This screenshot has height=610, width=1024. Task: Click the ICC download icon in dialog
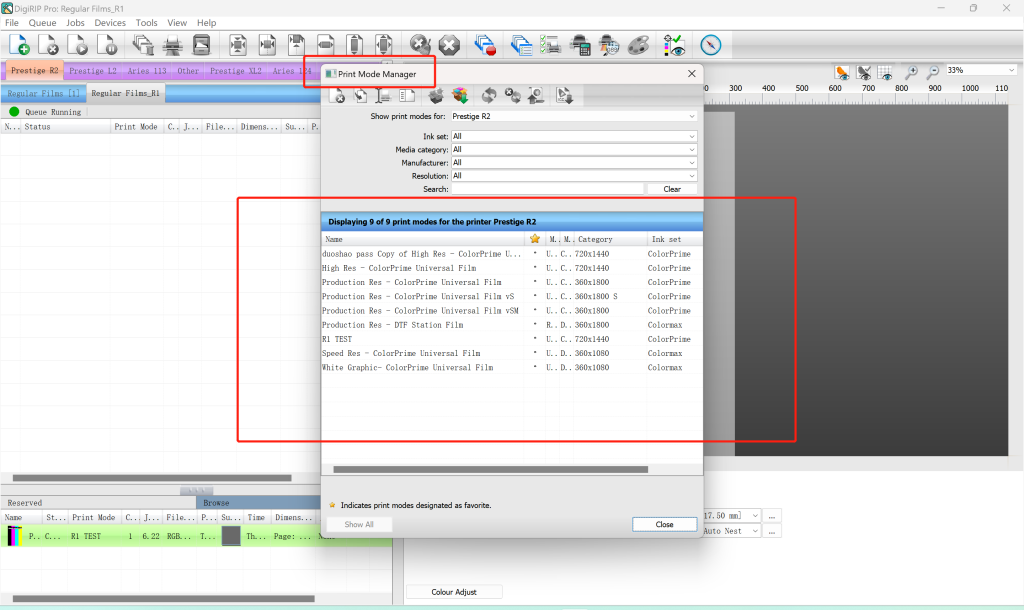click(564, 96)
